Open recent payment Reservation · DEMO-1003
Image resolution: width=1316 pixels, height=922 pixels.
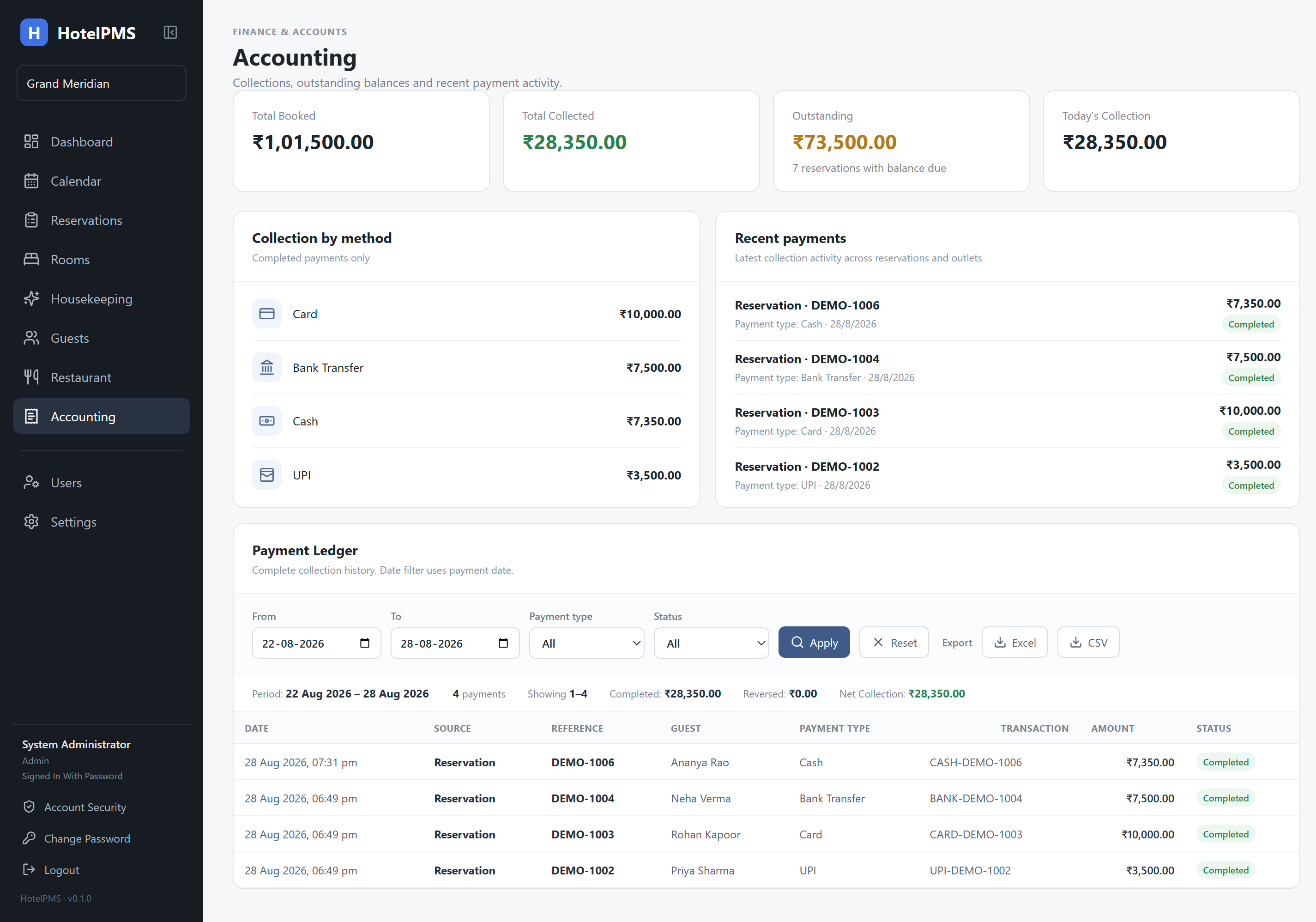pyautogui.click(x=806, y=412)
